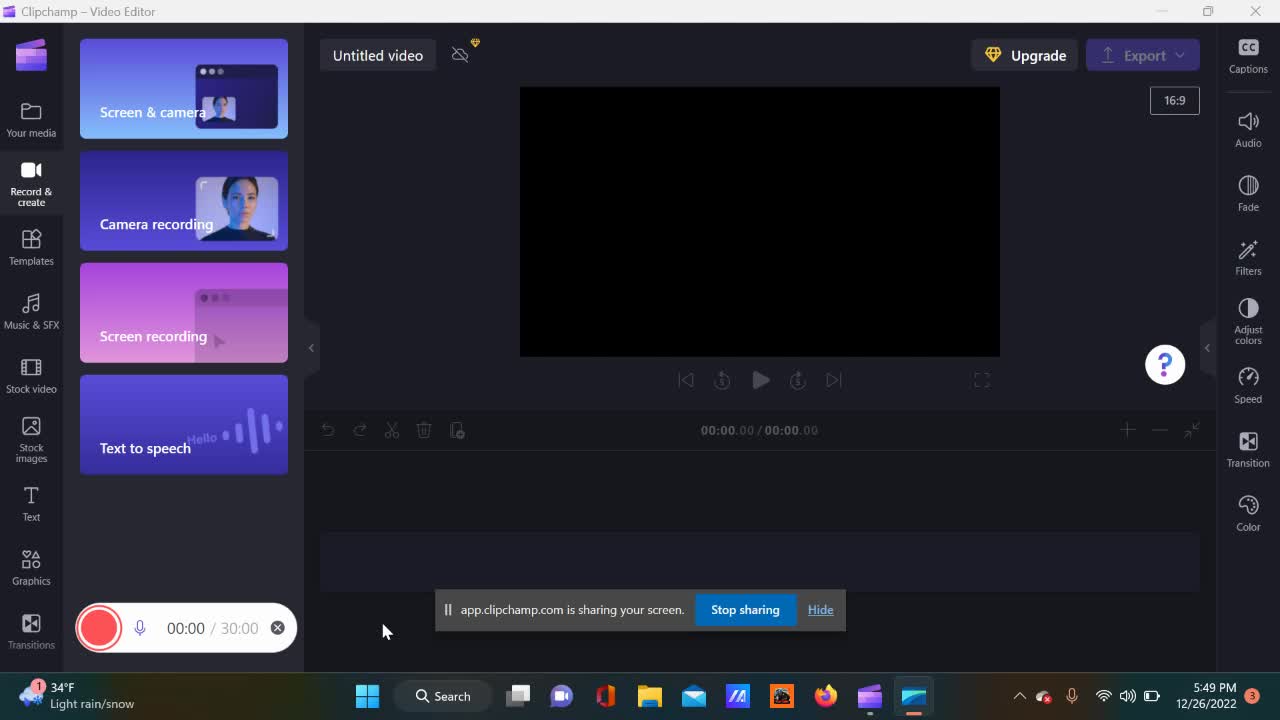
Task: Open the Filters panel
Action: coord(1248,258)
